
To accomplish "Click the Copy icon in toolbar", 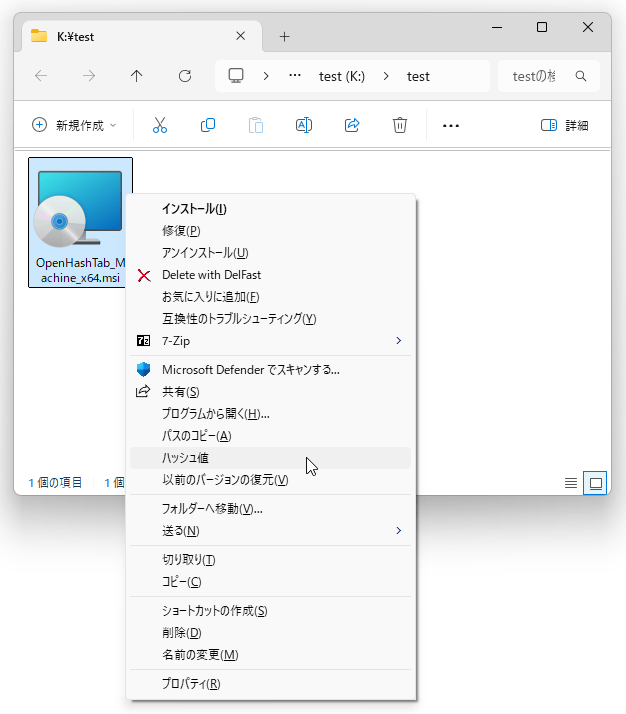I will (x=208, y=125).
